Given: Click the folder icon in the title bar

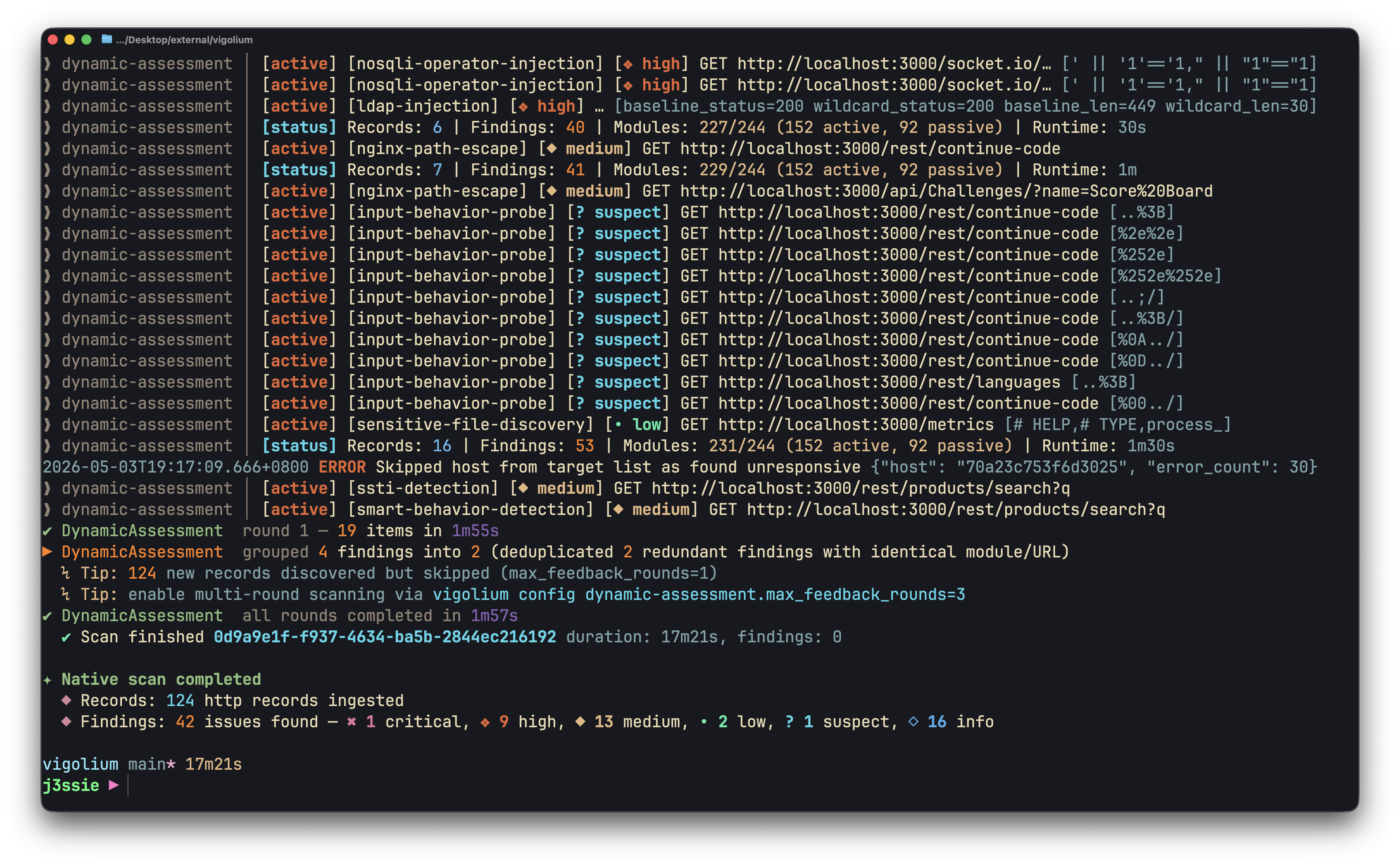Looking at the screenshot, I should click(107, 40).
